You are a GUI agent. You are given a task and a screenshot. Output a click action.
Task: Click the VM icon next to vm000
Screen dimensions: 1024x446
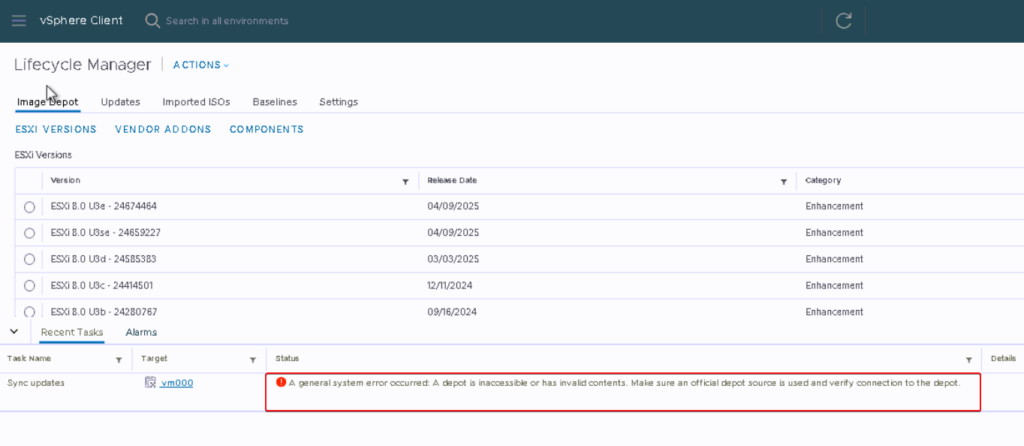(150, 383)
